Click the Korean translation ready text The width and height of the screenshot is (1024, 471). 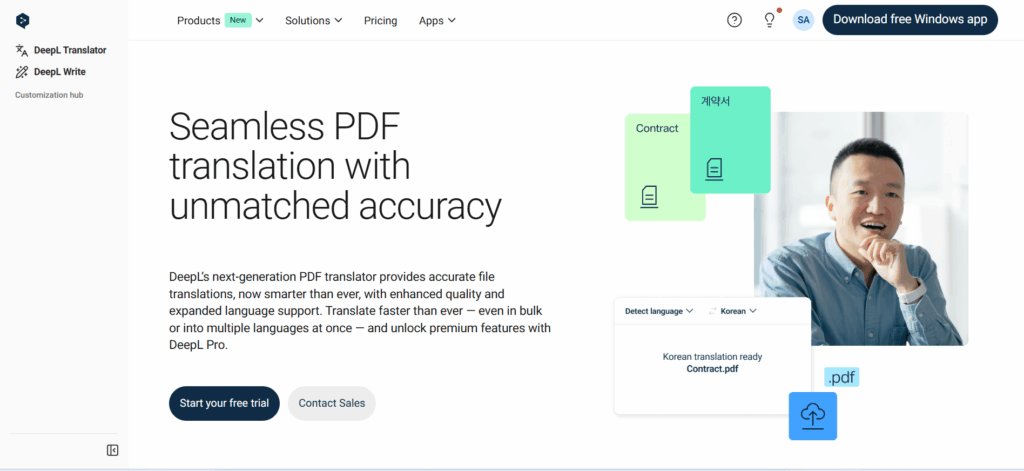(712, 357)
